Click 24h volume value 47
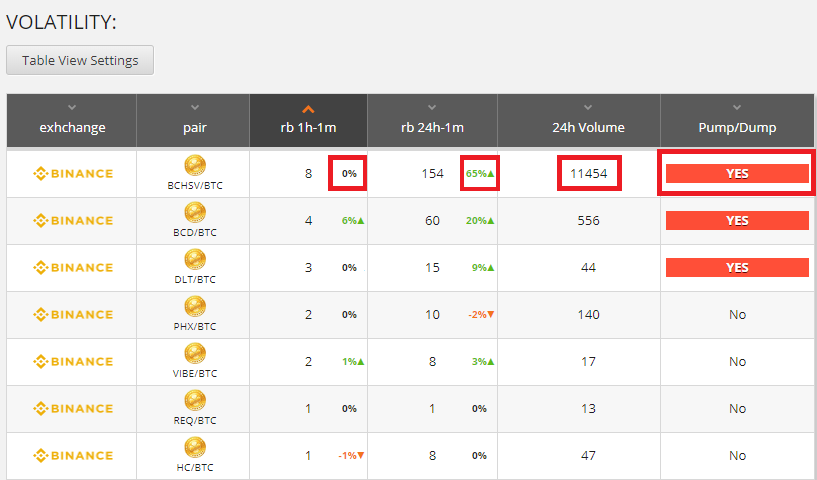The width and height of the screenshot is (817, 480). point(588,455)
